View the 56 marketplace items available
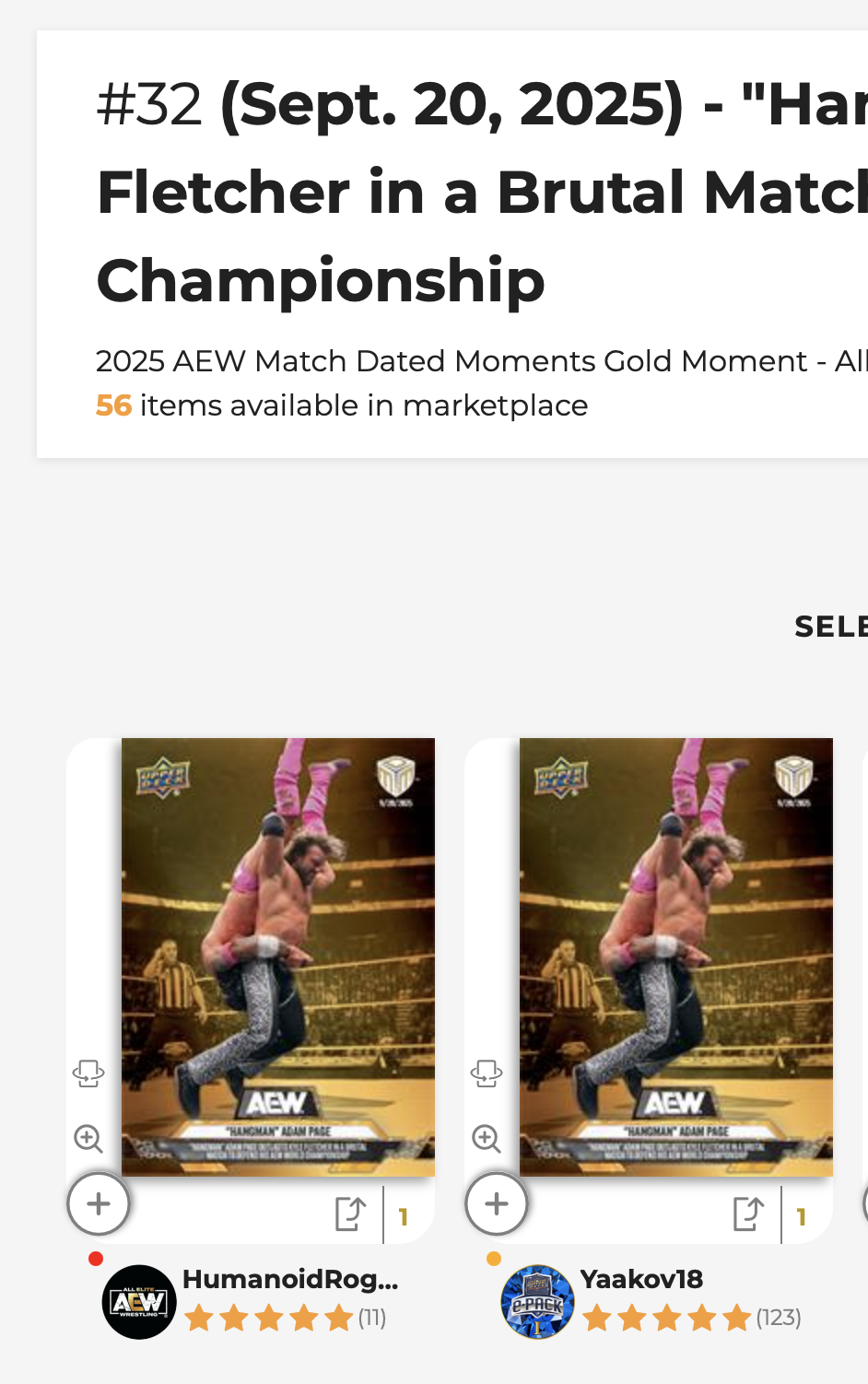The image size is (868, 1384). [x=342, y=405]
